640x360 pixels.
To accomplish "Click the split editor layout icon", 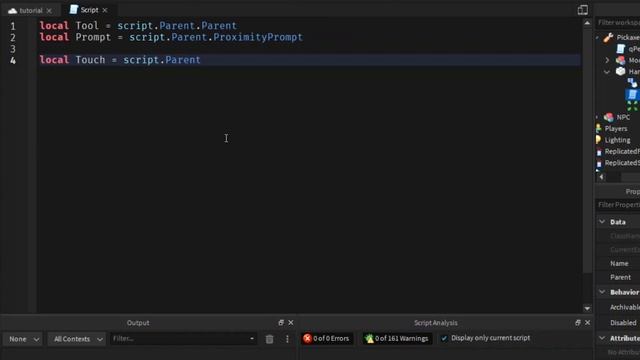I will [583, 10].
